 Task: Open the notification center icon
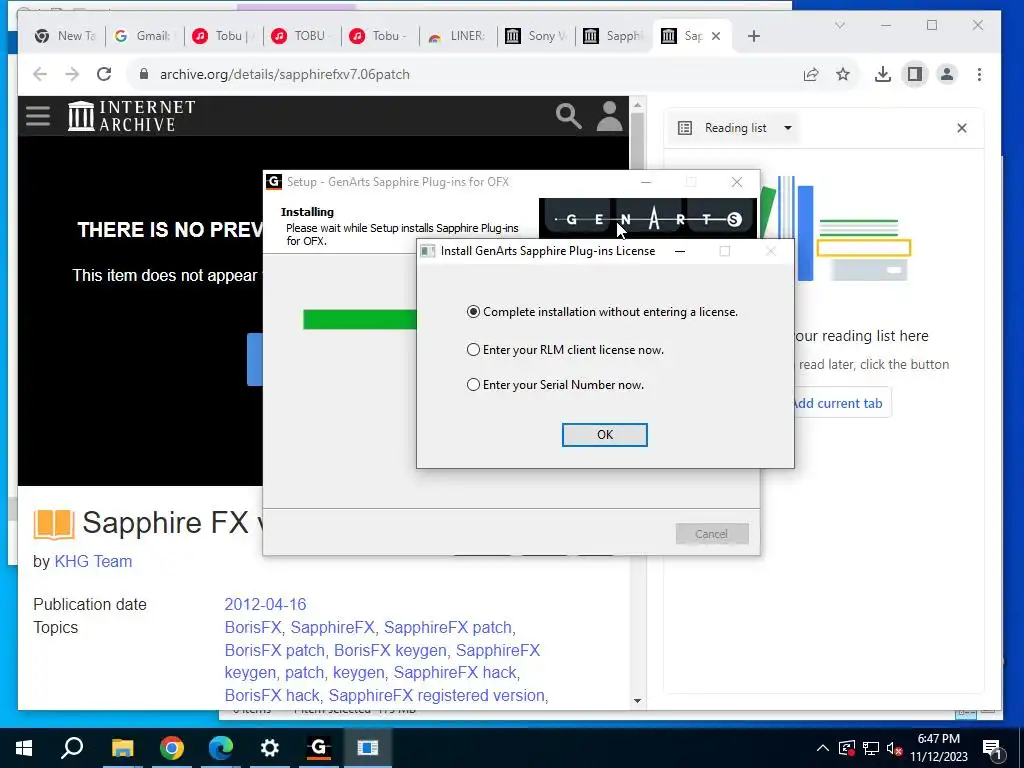coord(992,749)
